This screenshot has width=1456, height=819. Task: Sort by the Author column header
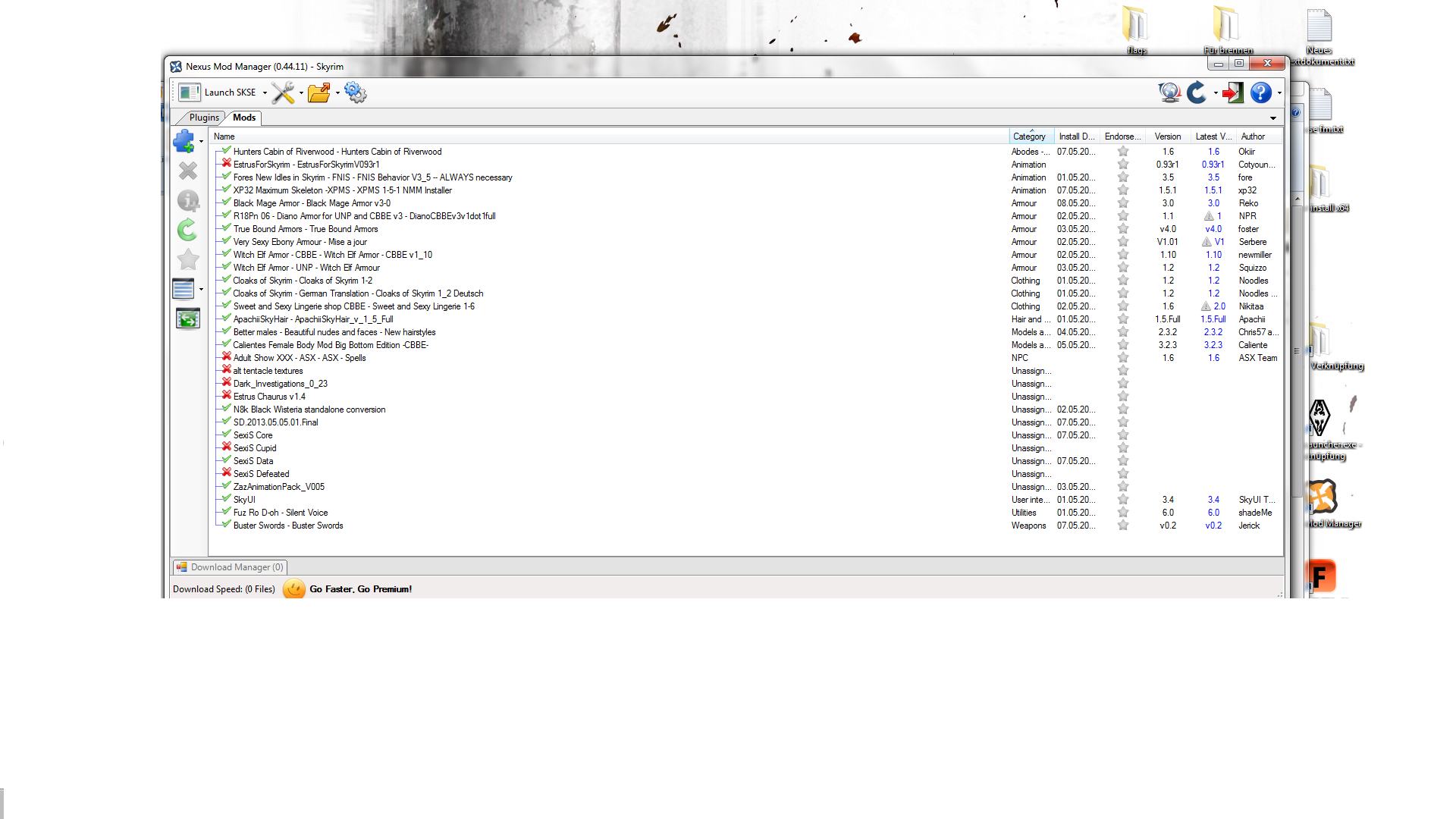click(x=1259, y=136)
